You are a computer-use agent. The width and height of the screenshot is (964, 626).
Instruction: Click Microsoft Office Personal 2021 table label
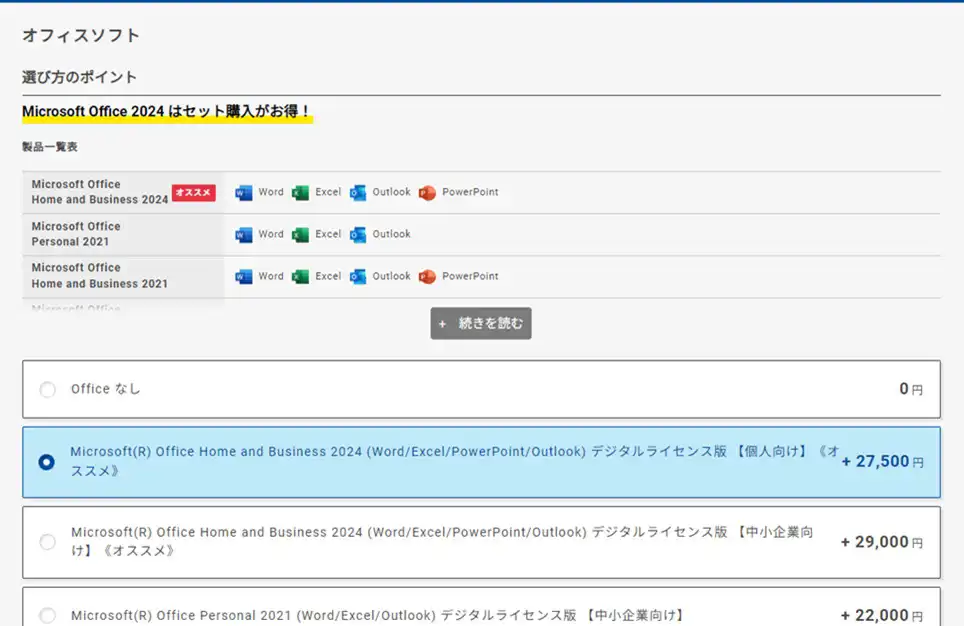pyautogui.click(x=76, y=234)
